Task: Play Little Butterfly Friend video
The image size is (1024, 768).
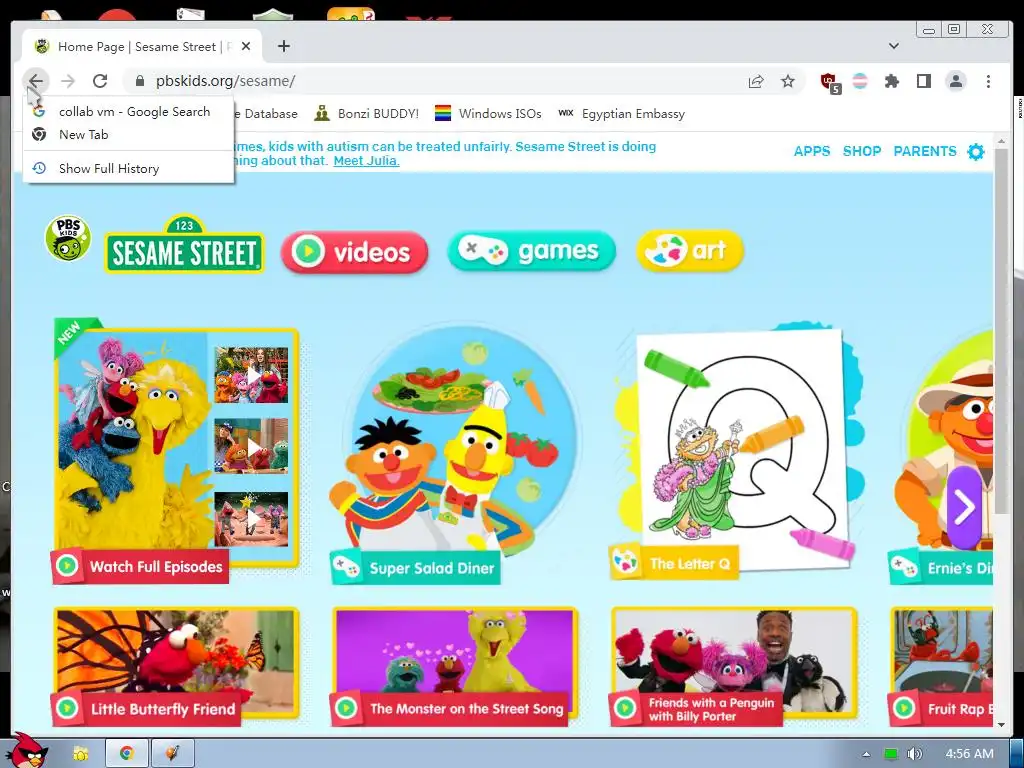Action: [176, 665]
